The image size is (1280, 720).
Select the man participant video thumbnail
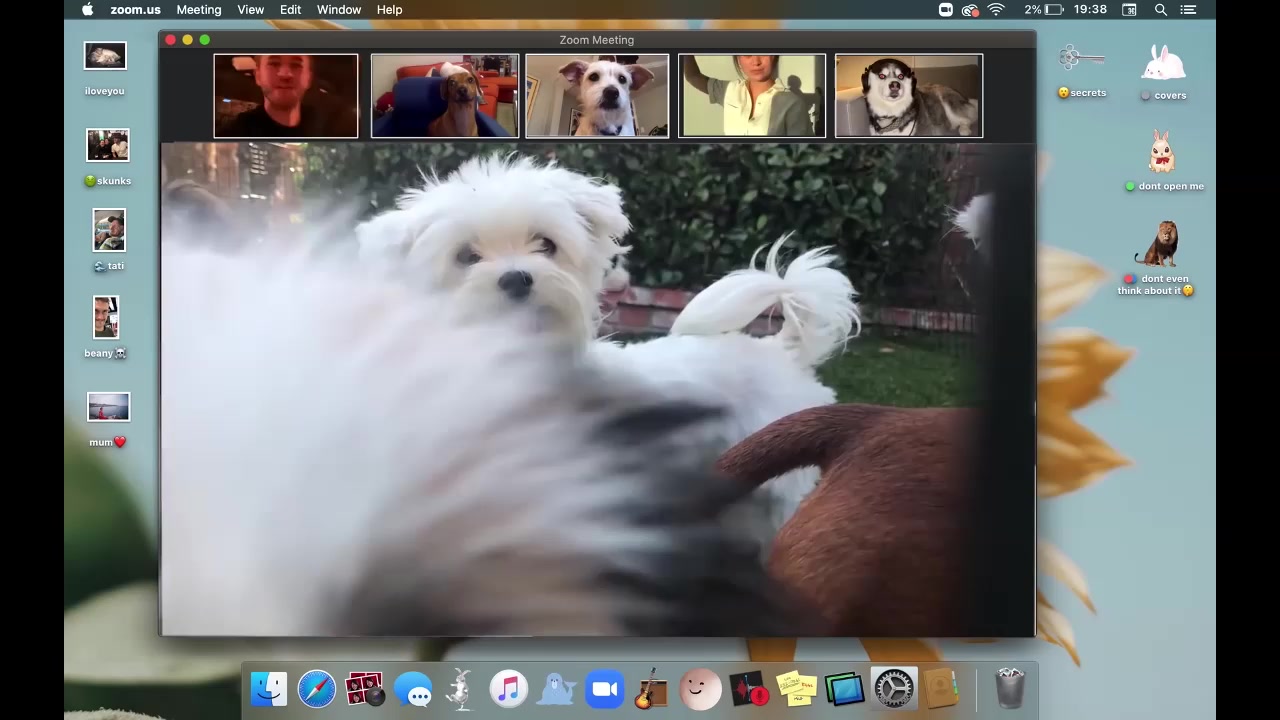click(x=286, y=95)
